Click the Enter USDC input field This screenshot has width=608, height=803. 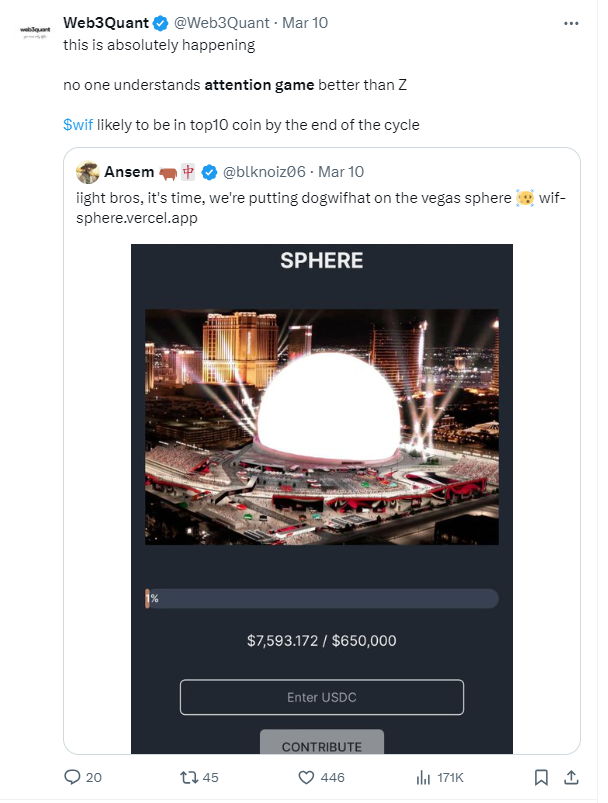pos(322,697)
